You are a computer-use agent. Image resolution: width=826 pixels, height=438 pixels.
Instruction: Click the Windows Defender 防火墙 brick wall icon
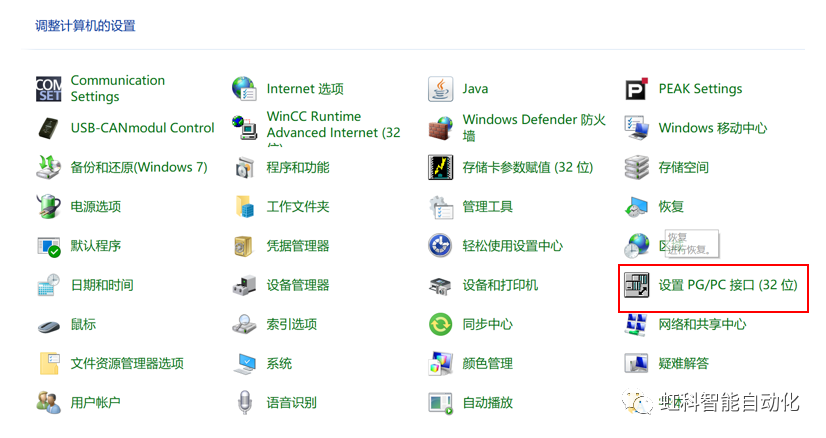(x=440, y=128)
